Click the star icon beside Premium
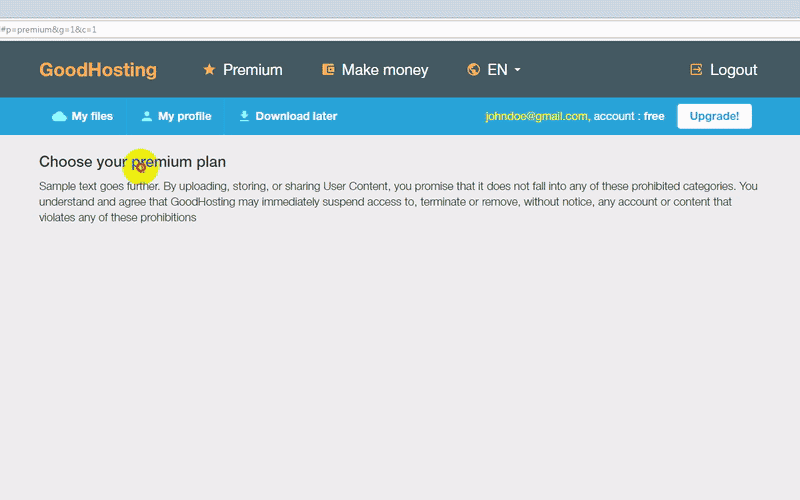Image resolution: width=800 pixels, height=500 pixels. pos(209,70)
